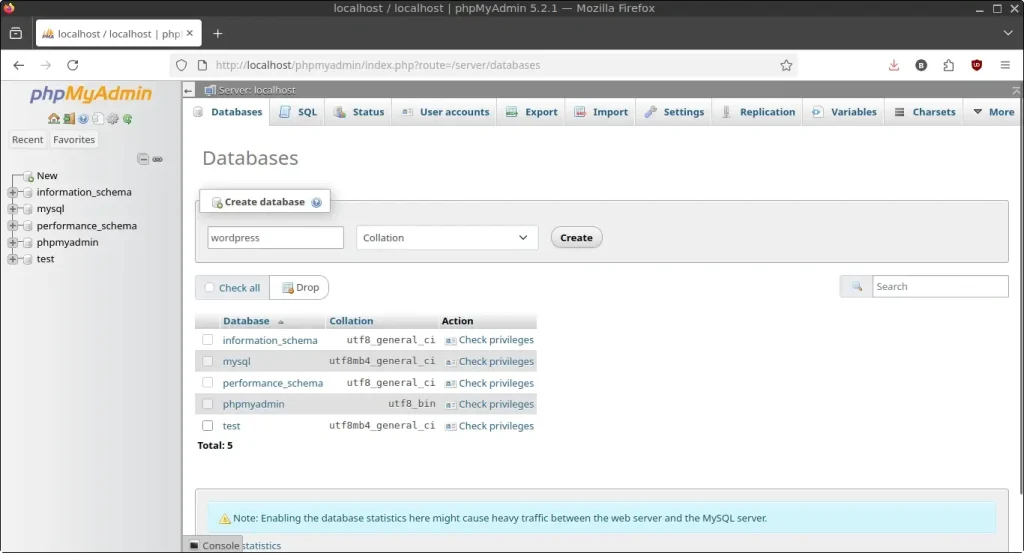Open the Recent tables button
This screenshot has width=1024, height=553.
[x=27, y=140]
